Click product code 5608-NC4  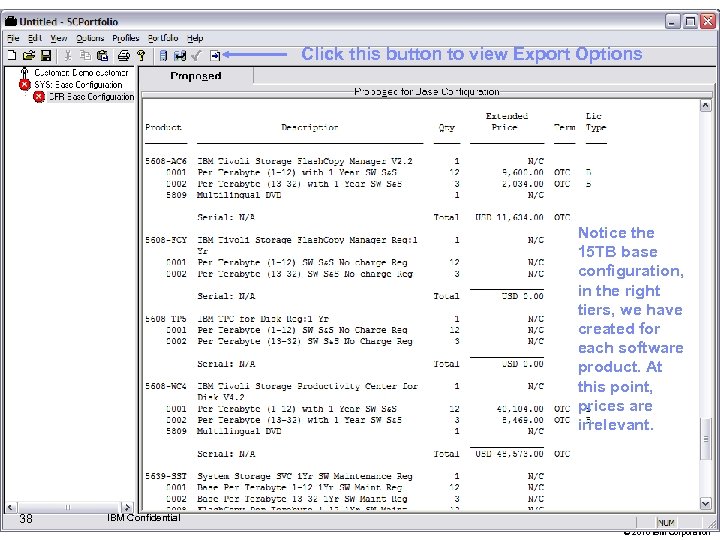coord(166,386)
